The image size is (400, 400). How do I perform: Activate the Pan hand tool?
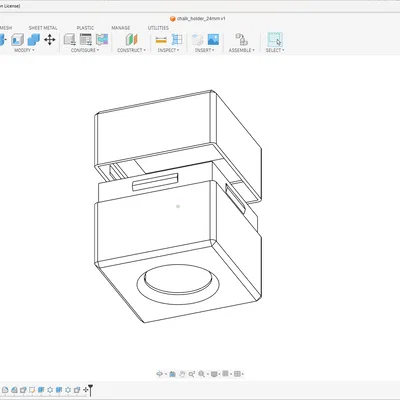pos(182,374)
